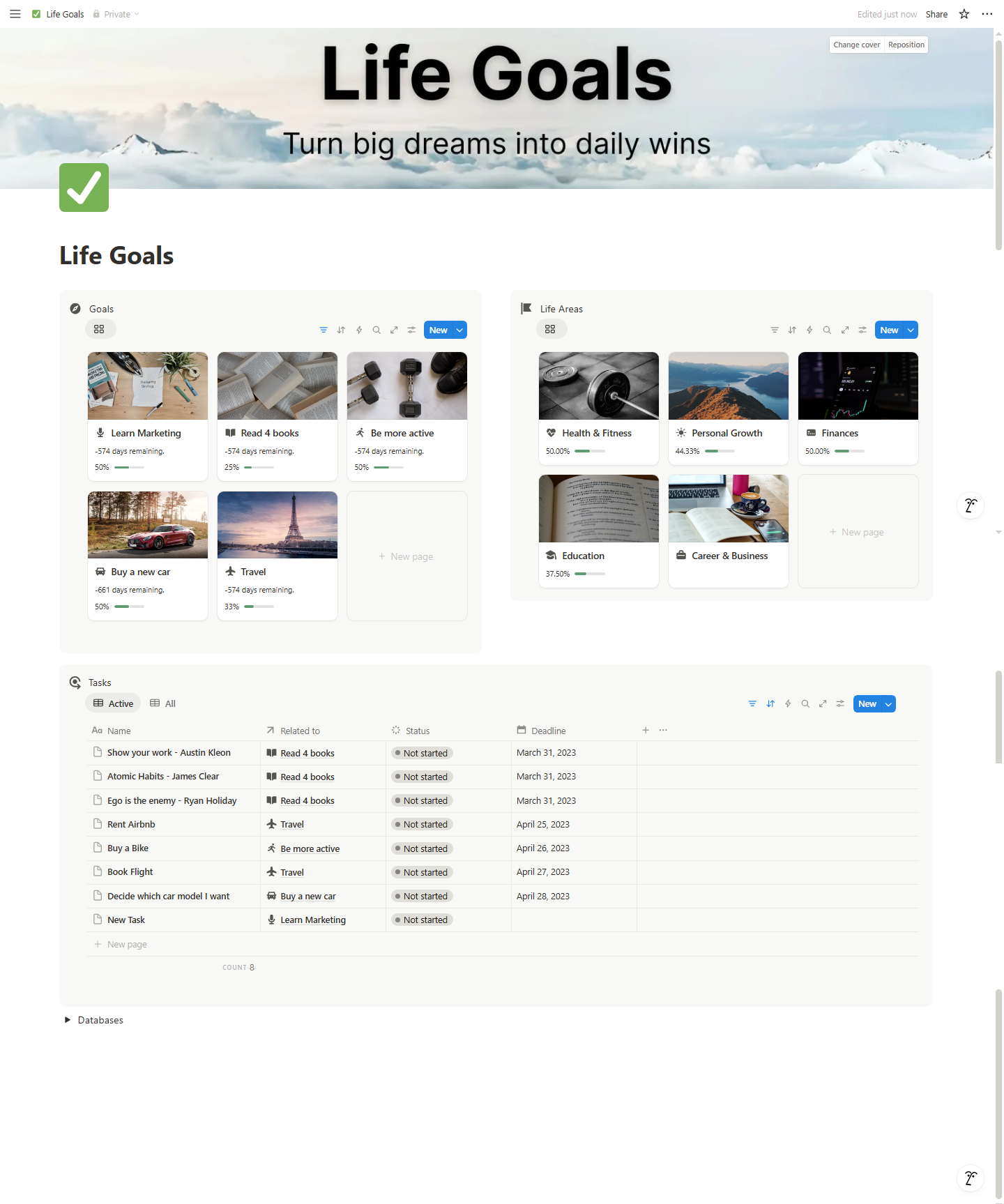The width and height of the screenshot is (1004, 1204).
Task: Open the Private sharing dropdown
Action: pos(116,14)
